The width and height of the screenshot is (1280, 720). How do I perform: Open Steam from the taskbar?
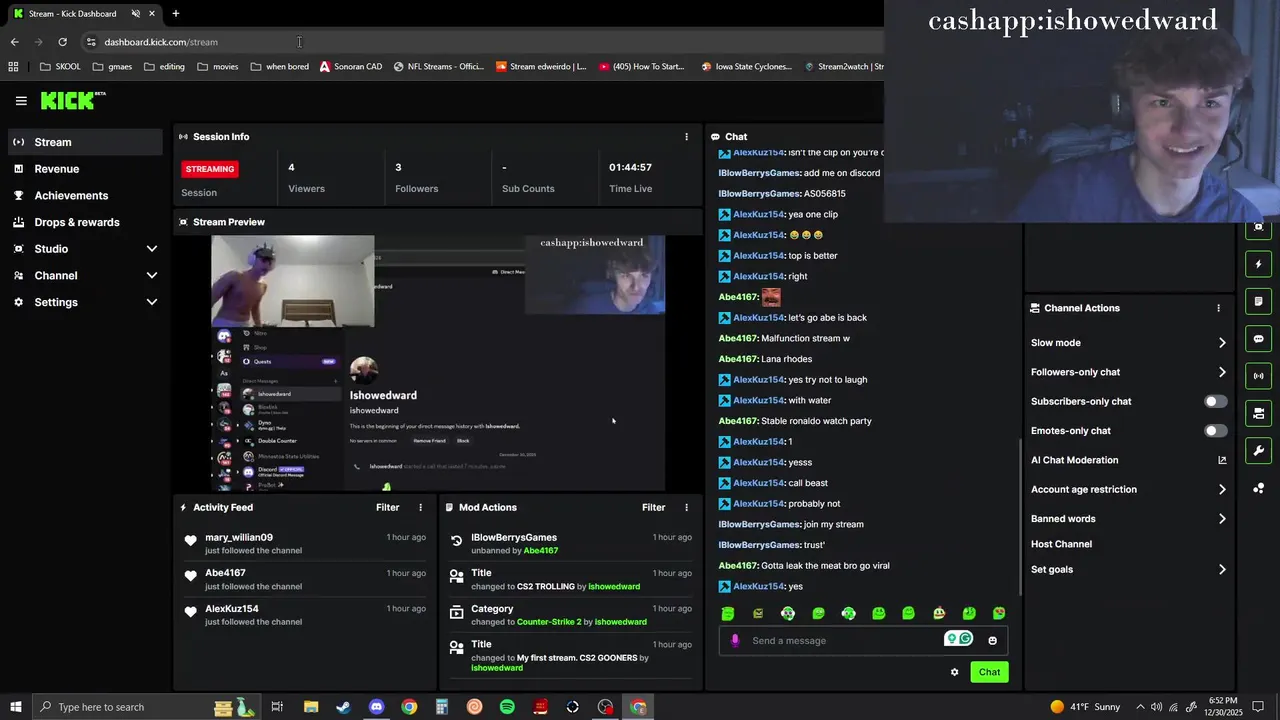(x=343, y=707)
